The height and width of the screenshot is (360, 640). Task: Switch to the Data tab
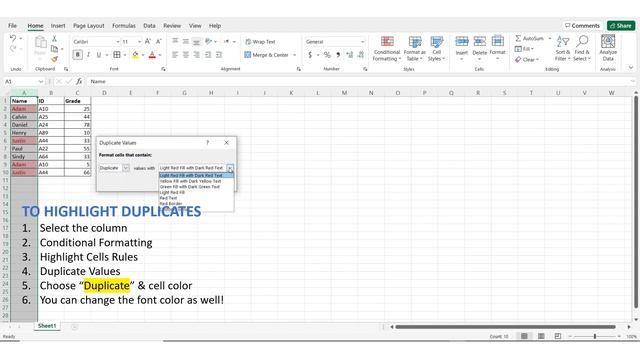[x=149, y=26]
